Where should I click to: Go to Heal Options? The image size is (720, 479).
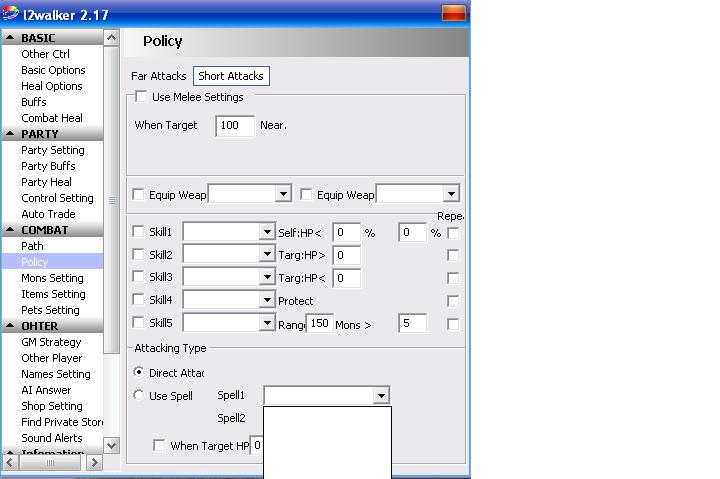[x=52, y=86]
